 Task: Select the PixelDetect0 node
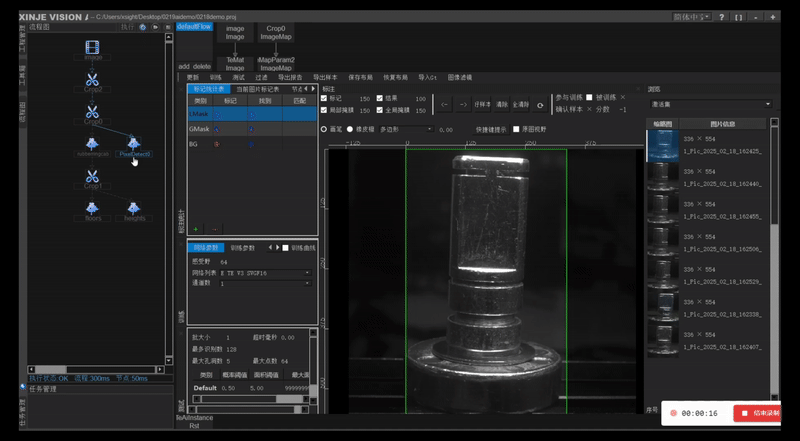click(134, 144)
